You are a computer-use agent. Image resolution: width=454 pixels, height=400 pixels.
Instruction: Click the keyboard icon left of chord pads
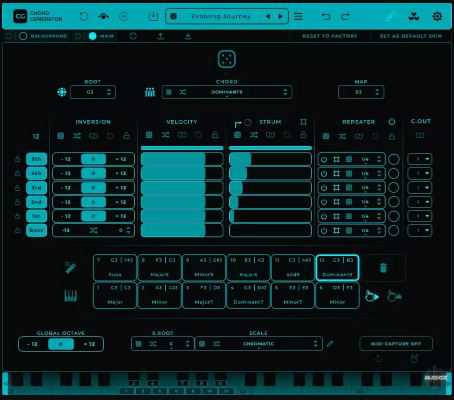pos(70,295)
